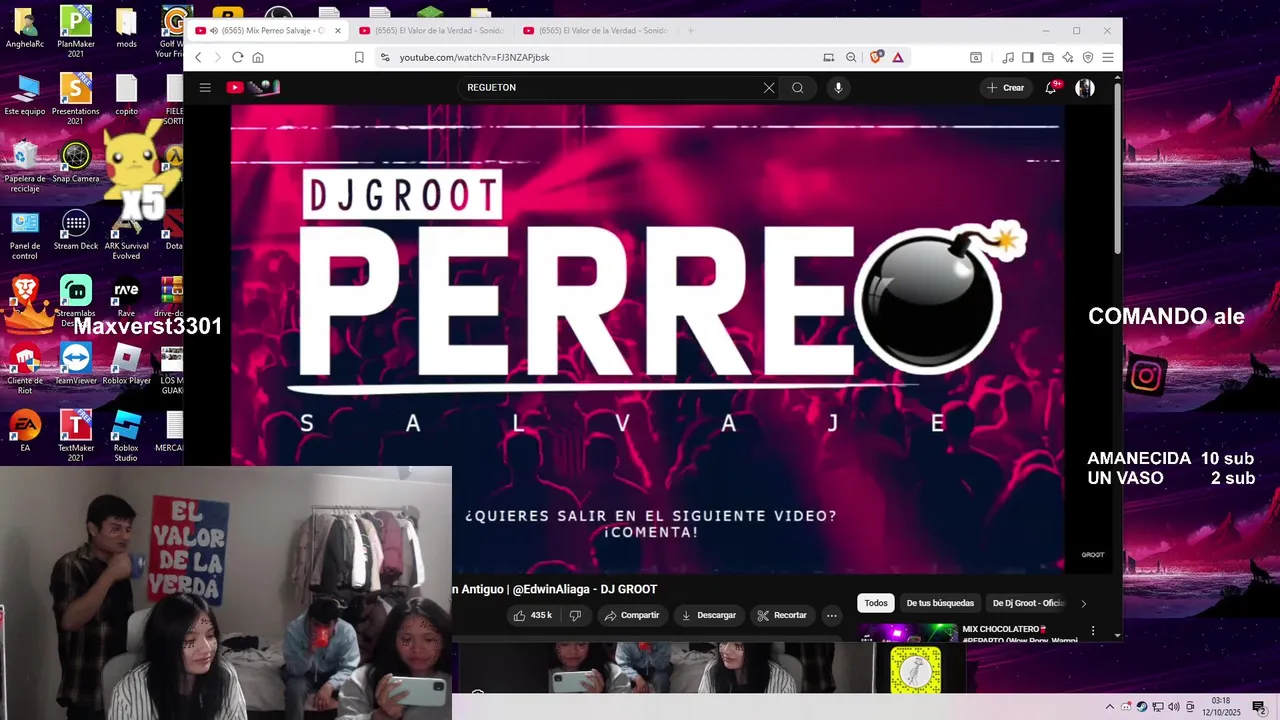Show hidden system tray icons
Viewport: 1280px width, 720px height.
click(1109, 707)
